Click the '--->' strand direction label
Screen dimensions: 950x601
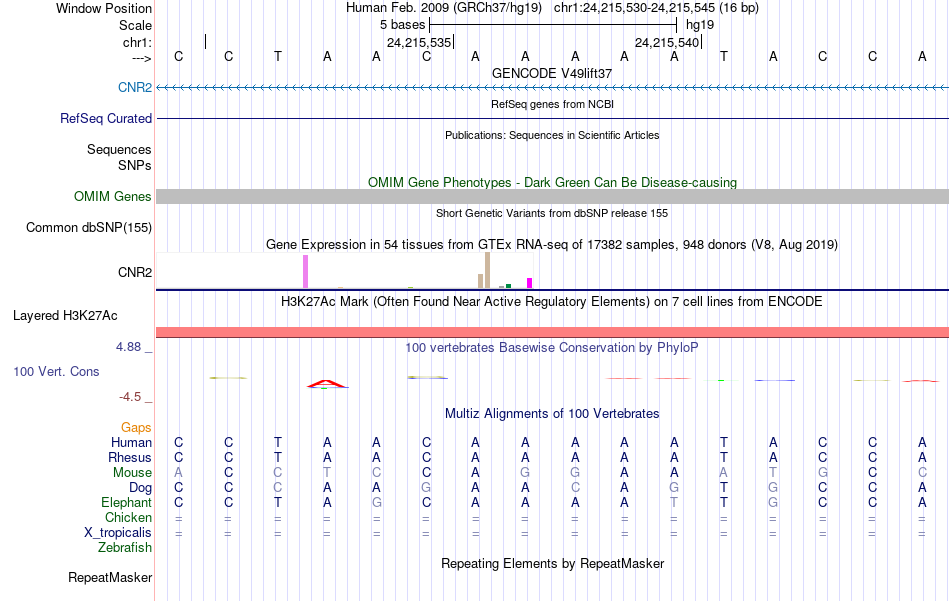142,58
